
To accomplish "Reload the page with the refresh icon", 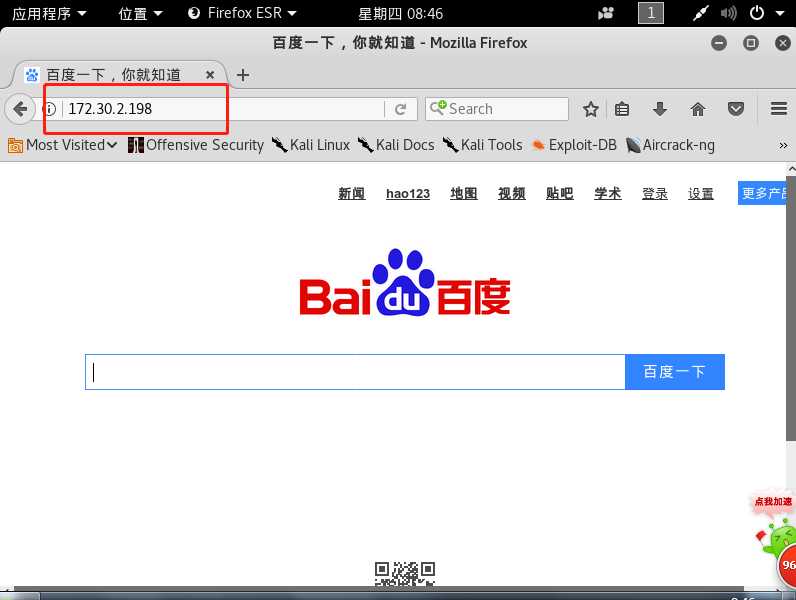I will click(401, 109).
